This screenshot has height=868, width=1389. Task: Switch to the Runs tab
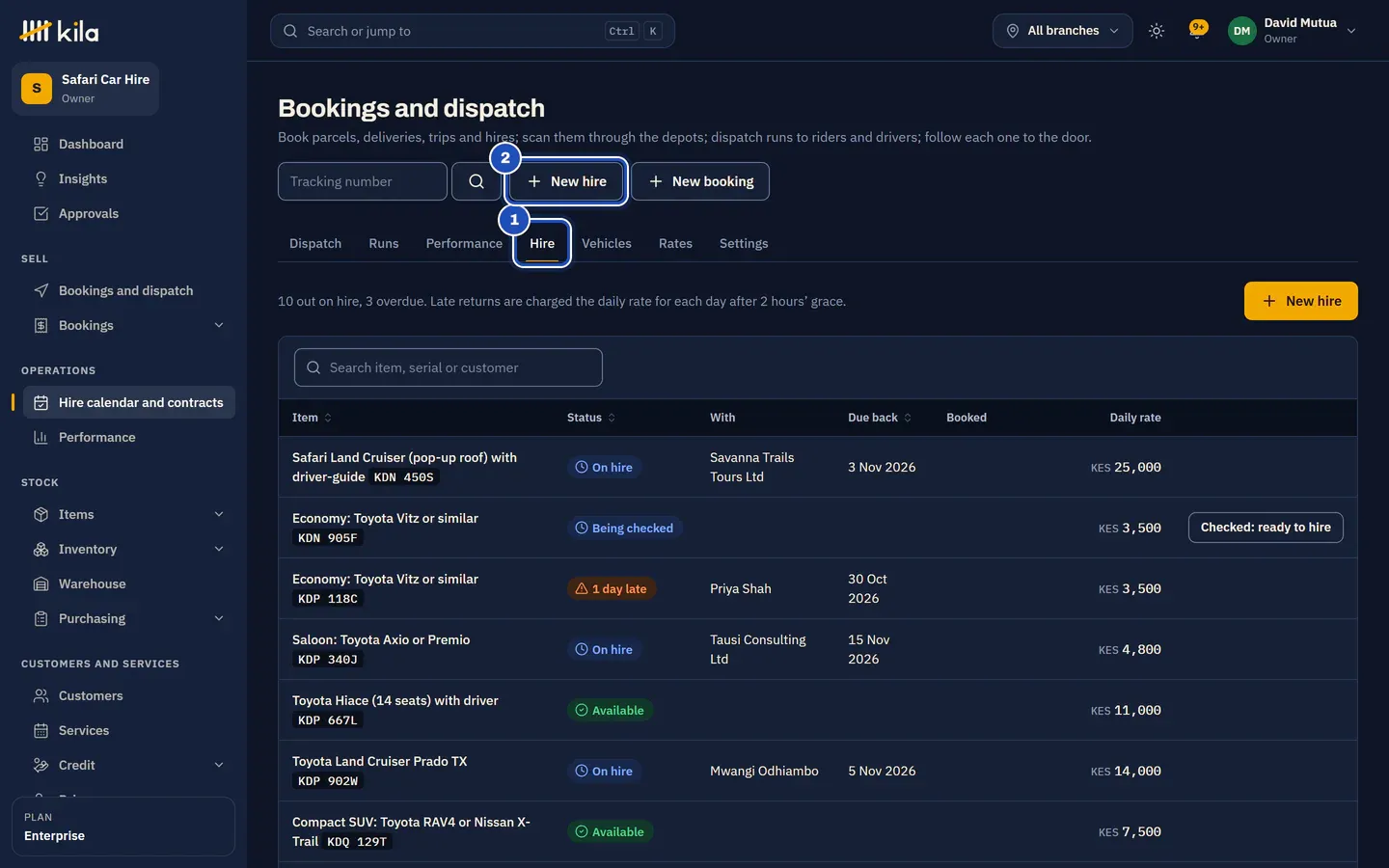pyautogui.click(x=384, y=244)
